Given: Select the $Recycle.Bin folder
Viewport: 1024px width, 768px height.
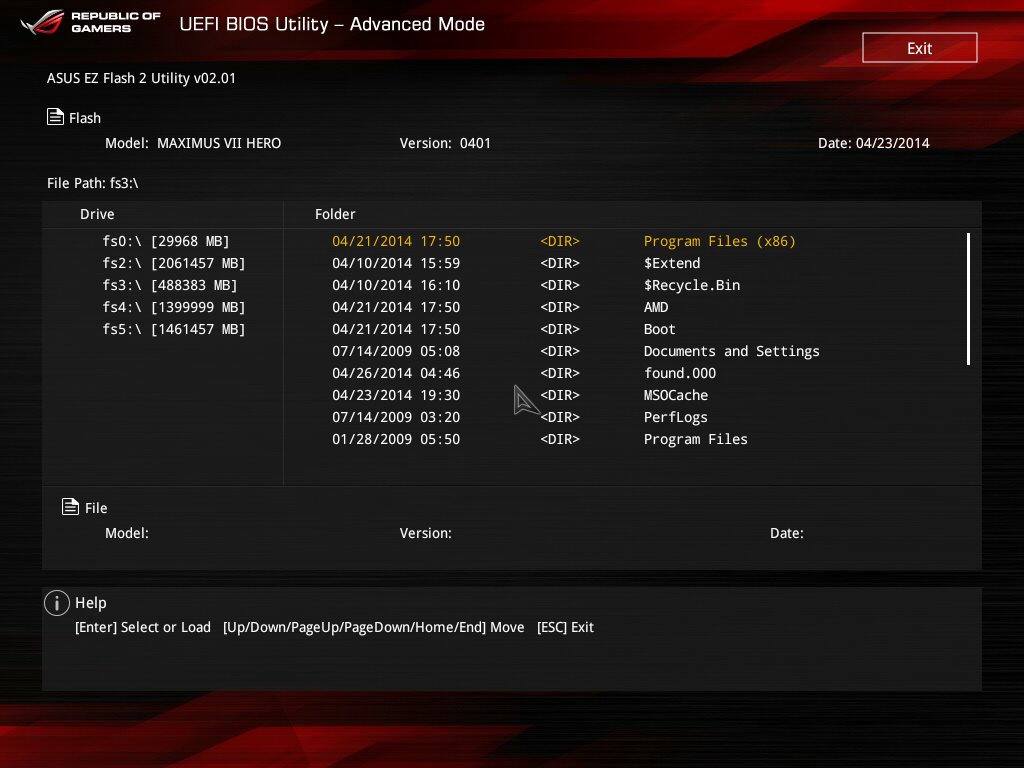Looking at the screenshot, I should tap(692, 285).
